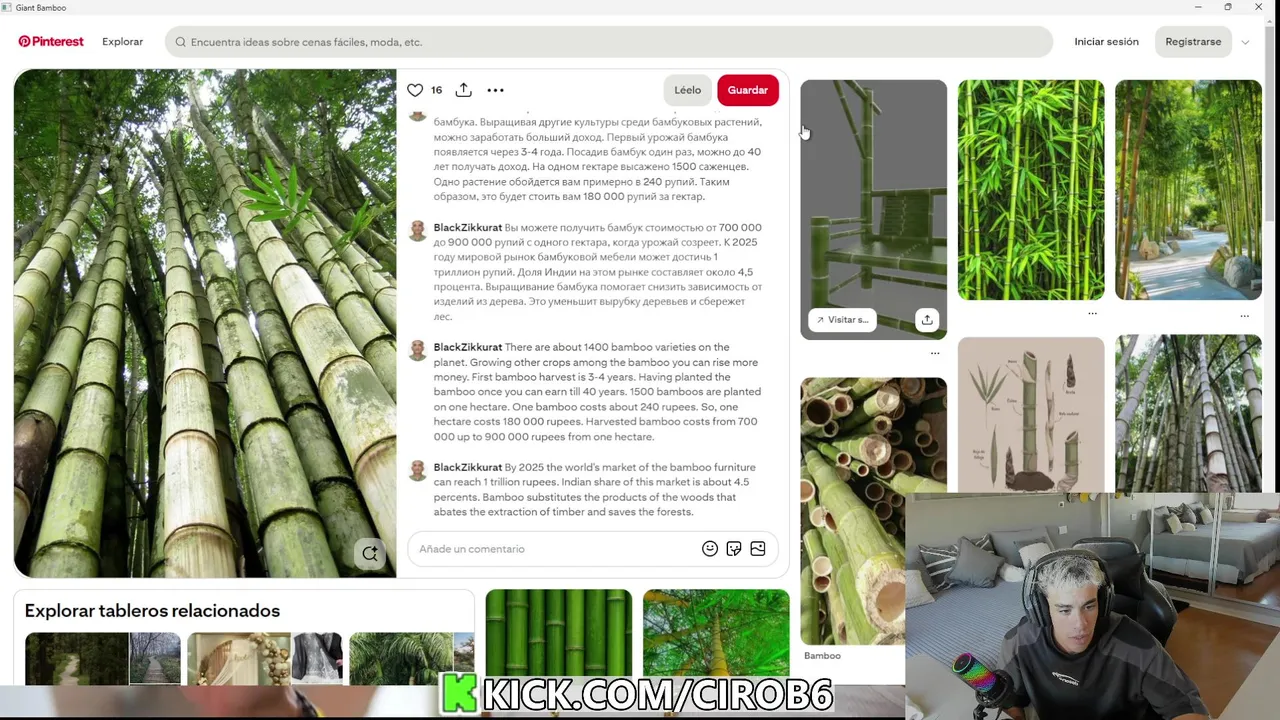Open tall bamboo grove pin at right
Viewport: 1280px width, 720px height.
pyautogui.click(x=1188, y=414)
